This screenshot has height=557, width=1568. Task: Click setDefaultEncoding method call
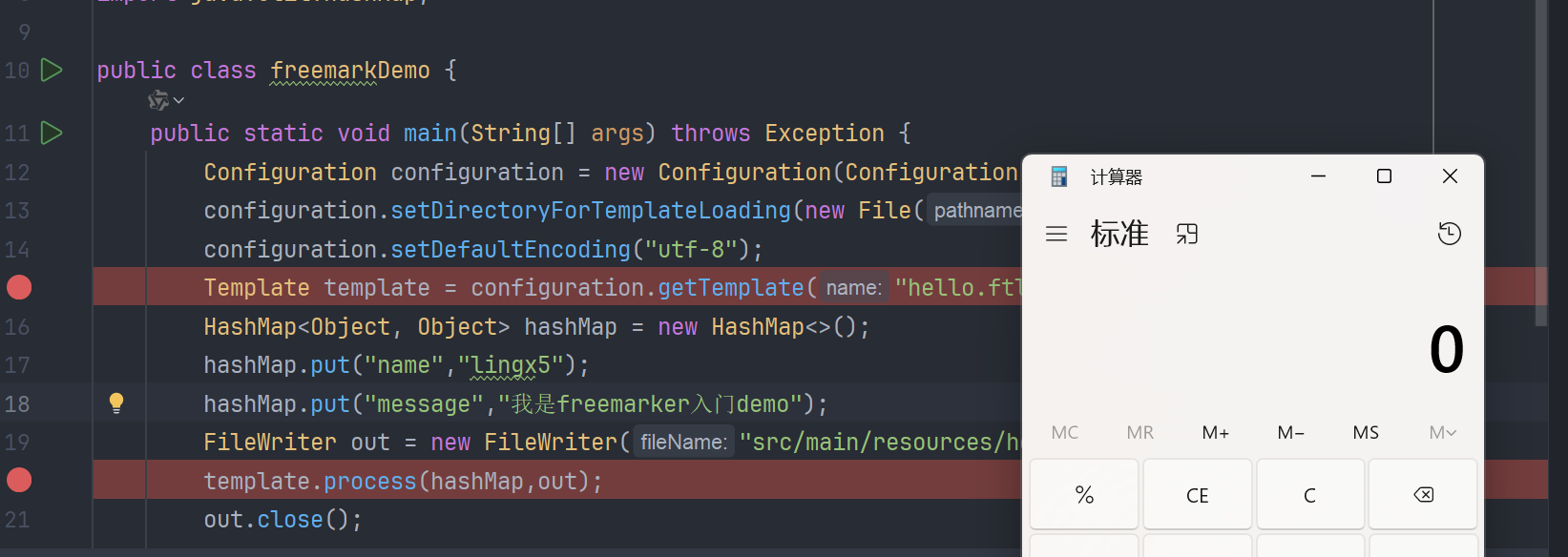(511, 250)
